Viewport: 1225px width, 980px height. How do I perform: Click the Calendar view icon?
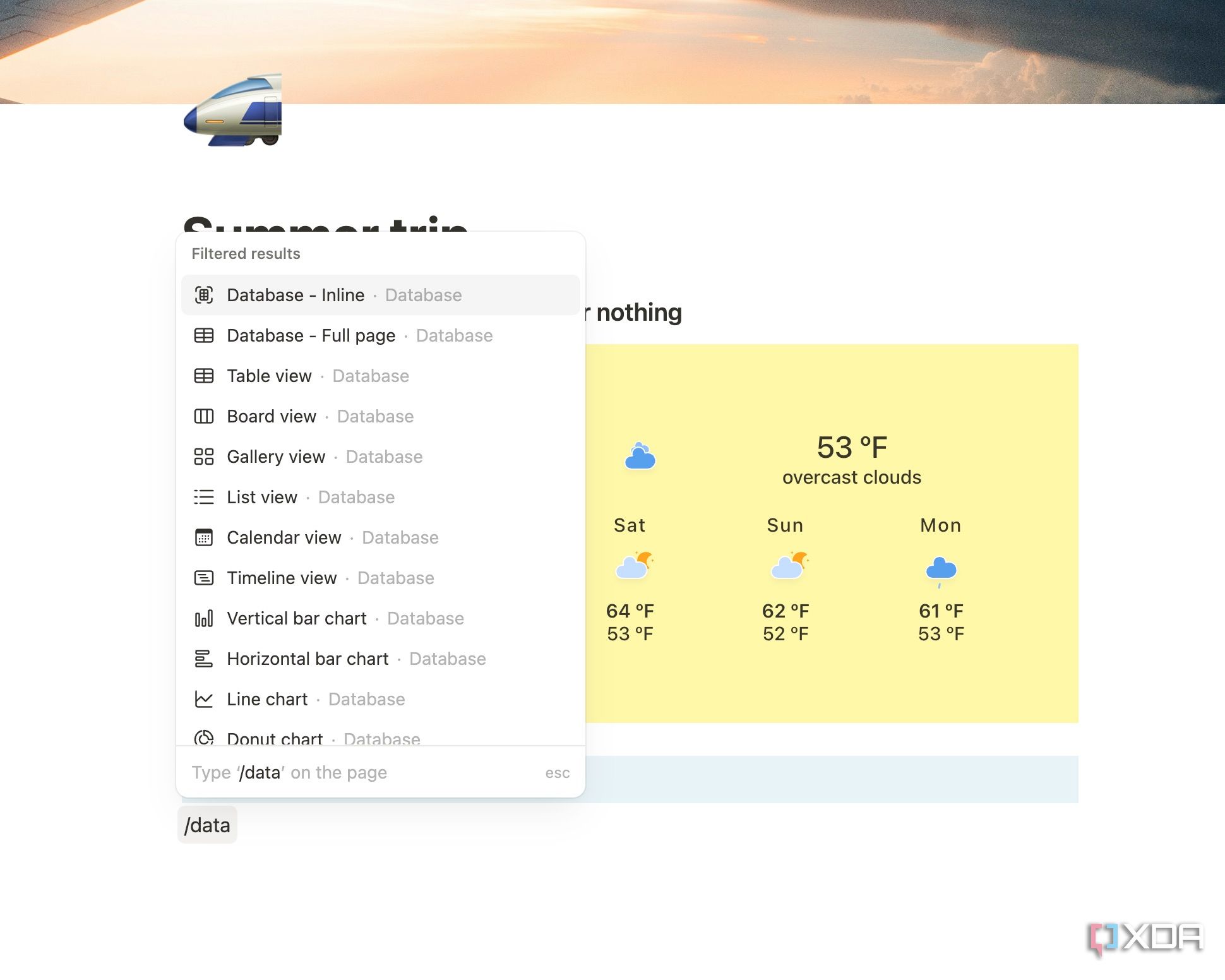[x=203, y=537]
